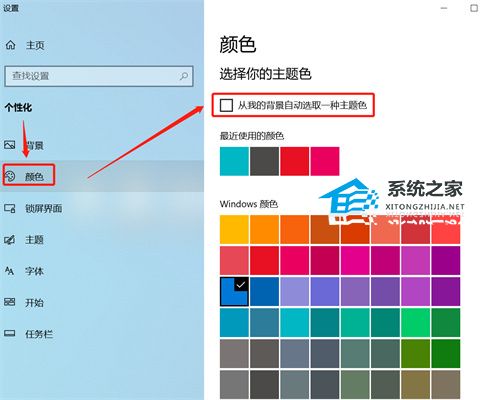Choose the light lavender swatch in Windows 颜色
480x400 pixels.
pyautogui.click(x=295, y=292)
